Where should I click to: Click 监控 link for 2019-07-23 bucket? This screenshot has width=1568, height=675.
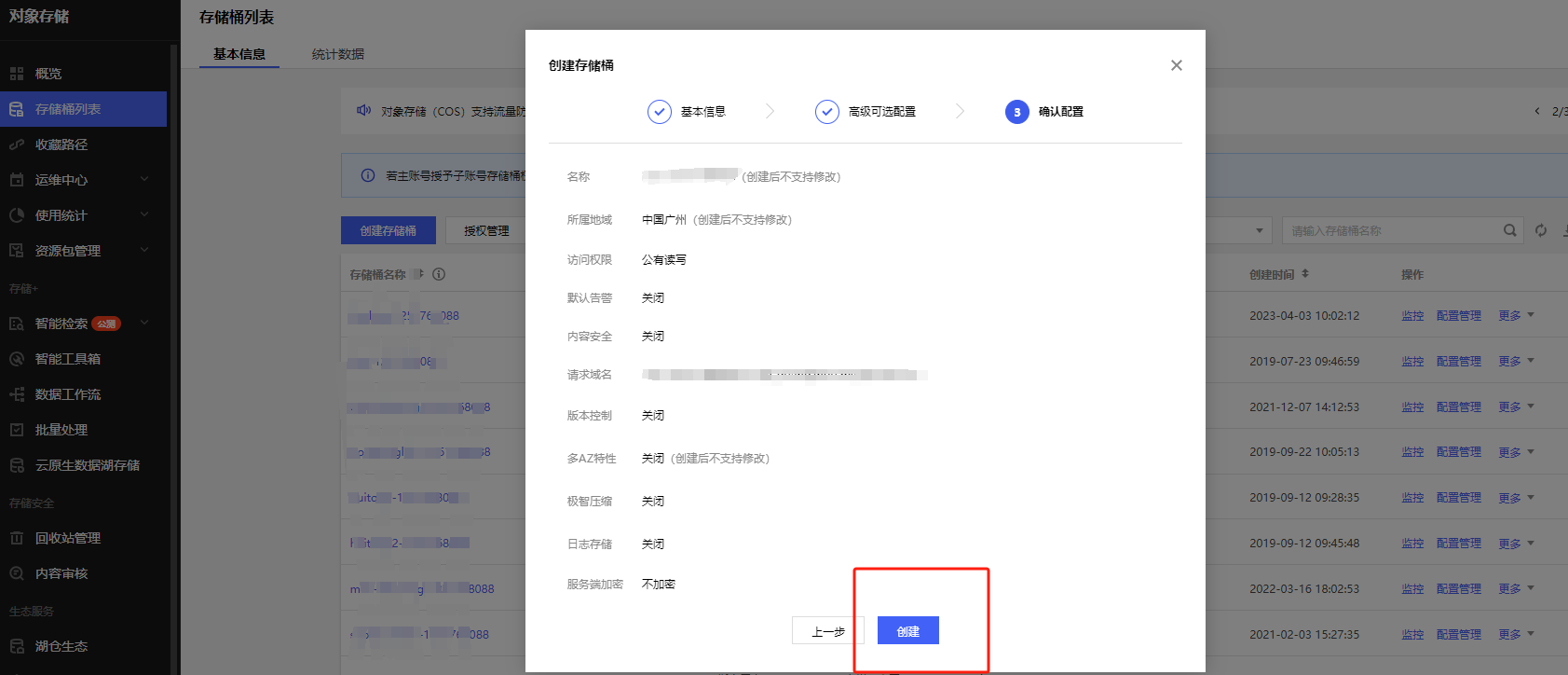[x=1411, y=362]
